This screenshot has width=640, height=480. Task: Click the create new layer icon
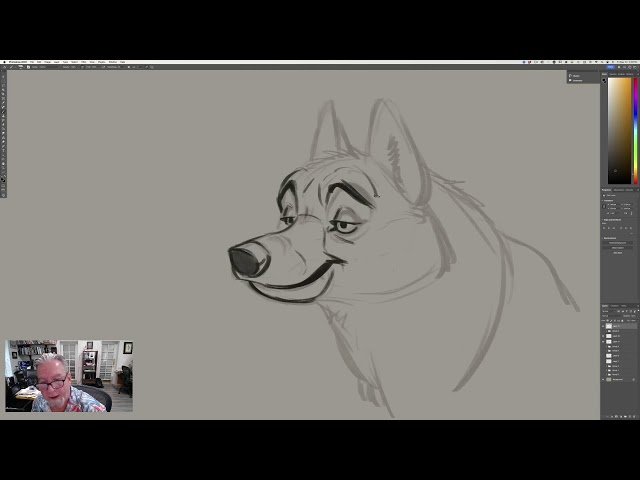tap(629, 416)
